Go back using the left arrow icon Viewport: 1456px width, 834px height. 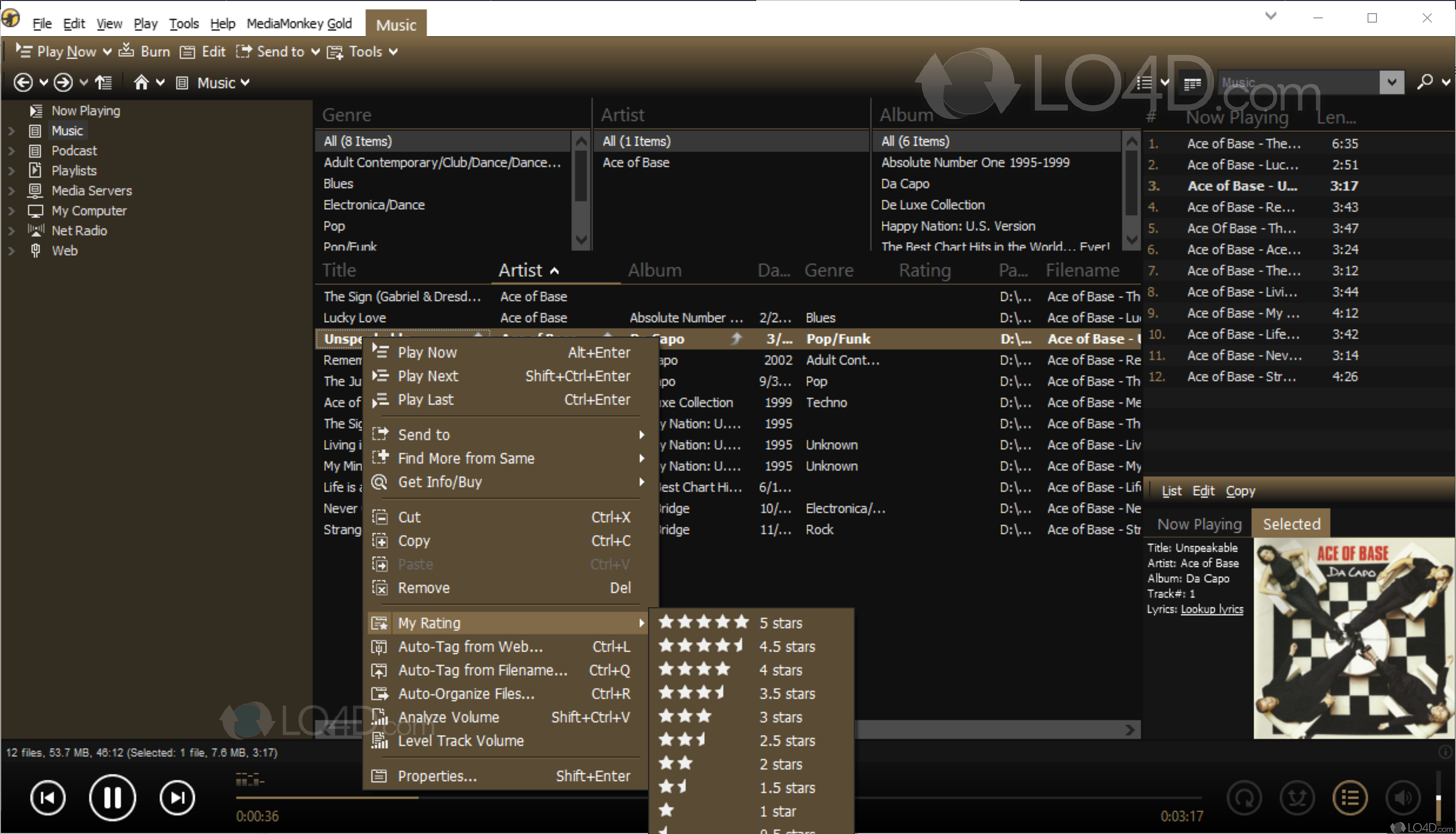pyautogui.click(x=23, y=82)
